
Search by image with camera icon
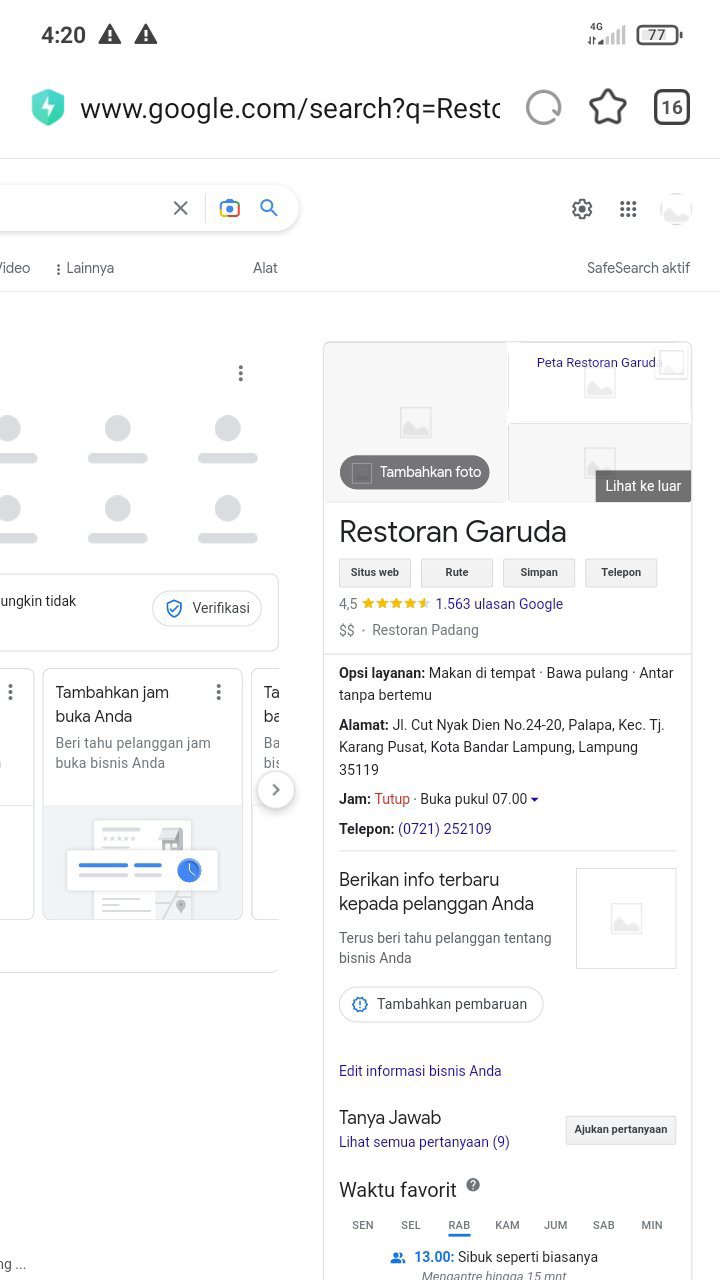230,208
